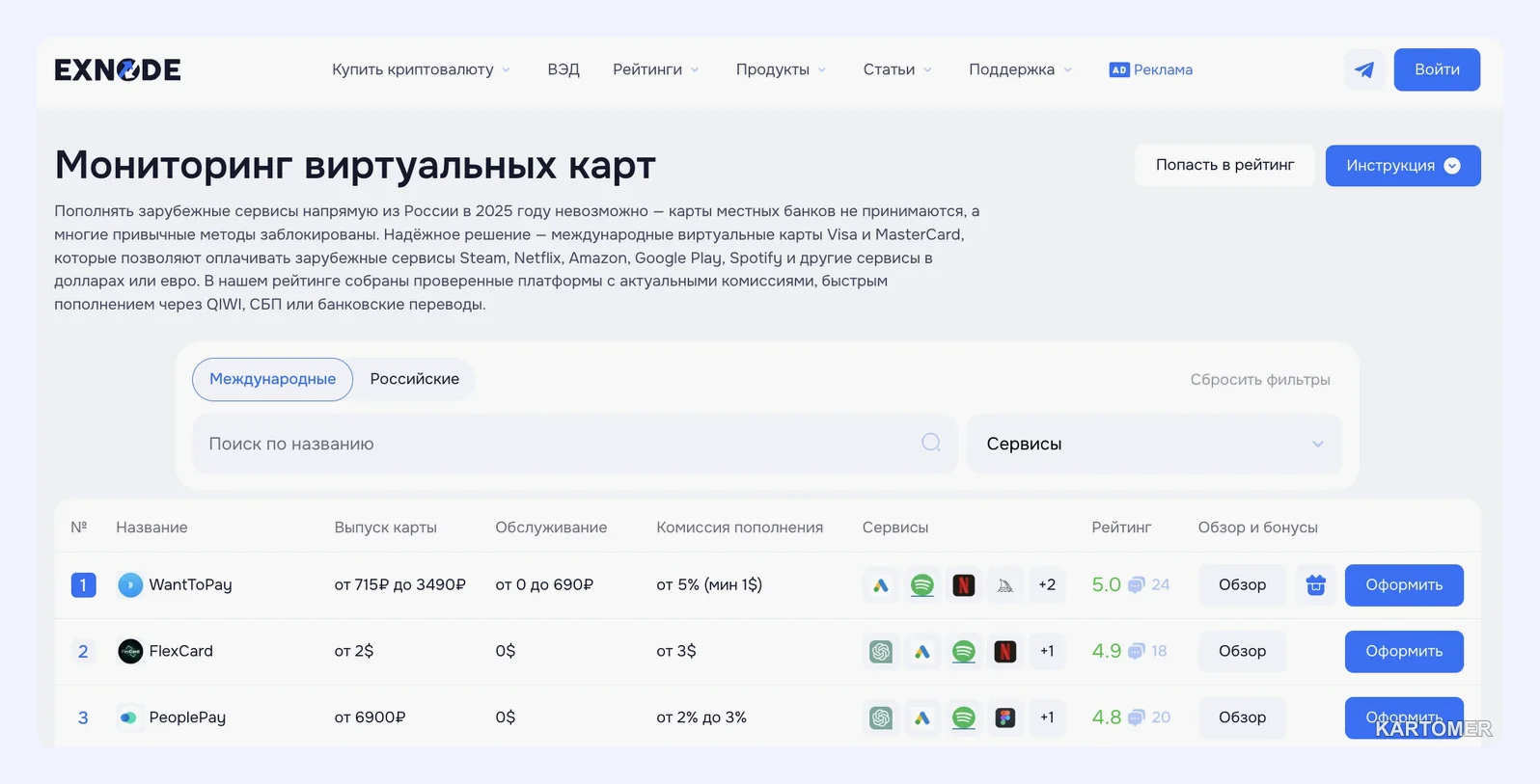The height and width of the screenshot is (784, 1540).
Task: Click the search magnifier icon
Action: tap(931, 443)
